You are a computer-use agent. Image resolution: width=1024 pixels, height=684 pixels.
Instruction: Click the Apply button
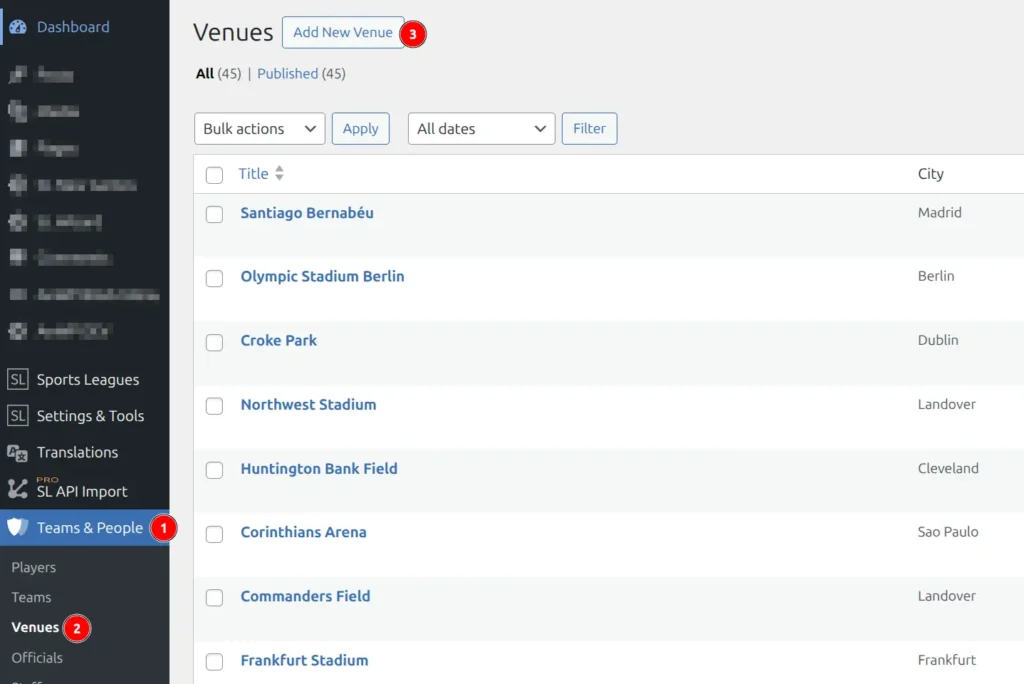360,129
